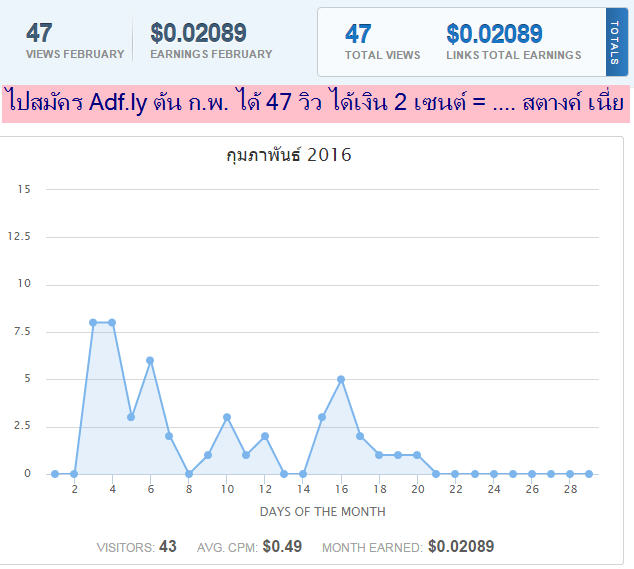Click the x-axis label 14
The width and height of the screenshot is (634, 569).
click(x=303, y=489)
